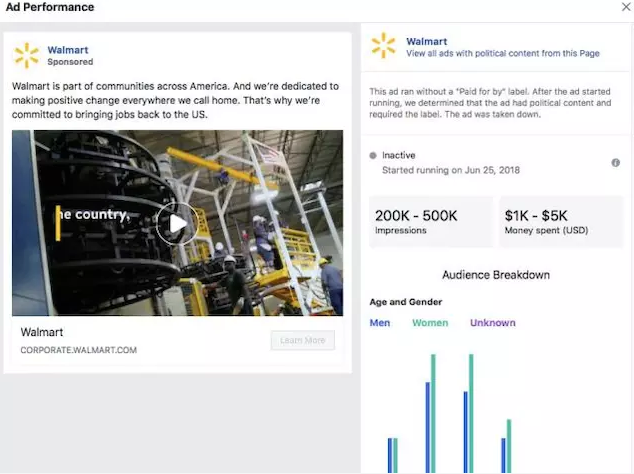Click the Learn More button
Viewport: 634px width, 474px height.
[x=302, y=340]
